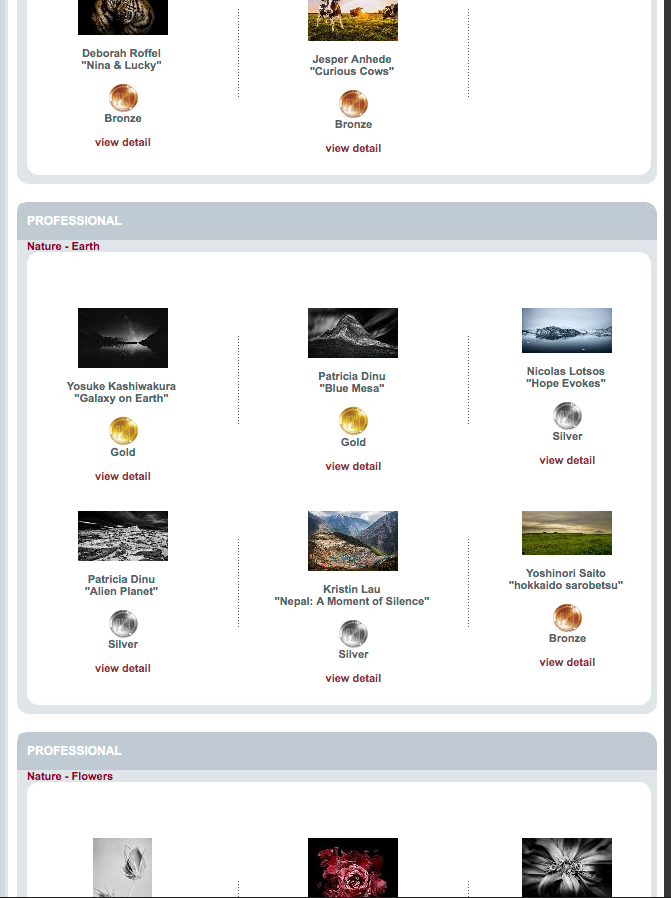Click Bronze medal under hokkaido sarobetsu
Screen dimensions: 671x898
pyautogui.click(x=567, y=618)
